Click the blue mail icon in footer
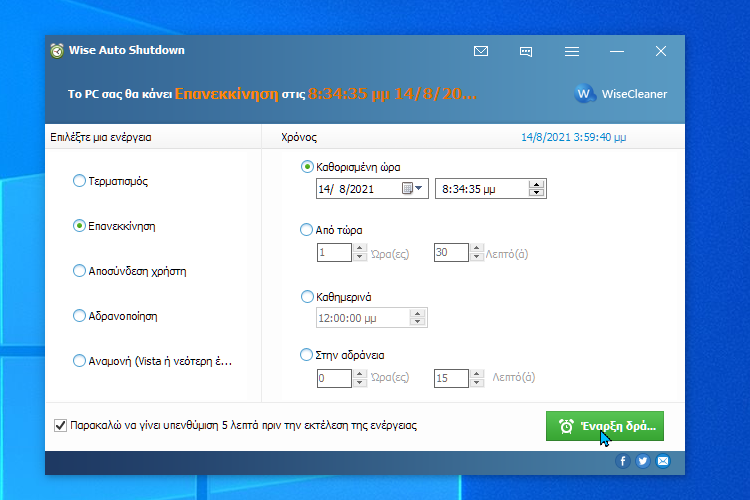This screenshot has width=750, height=500. pyautogui.click(x=662, y=461)
